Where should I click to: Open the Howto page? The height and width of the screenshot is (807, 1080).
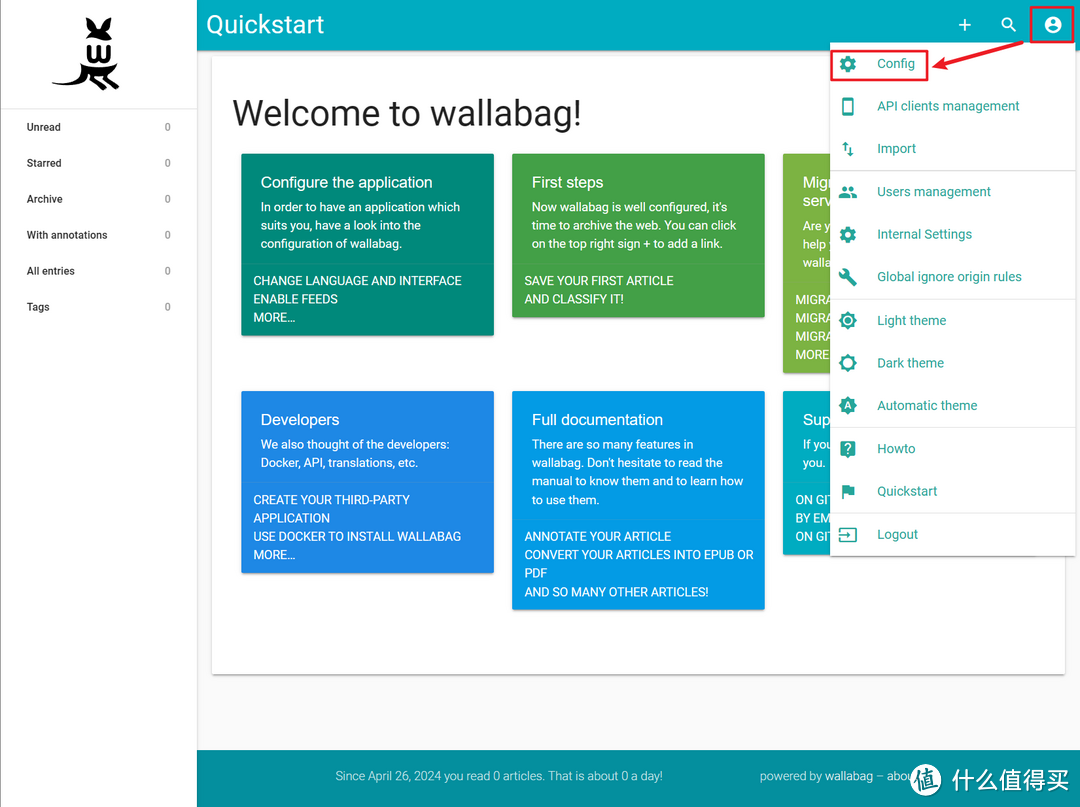click(x=896, y=449)
